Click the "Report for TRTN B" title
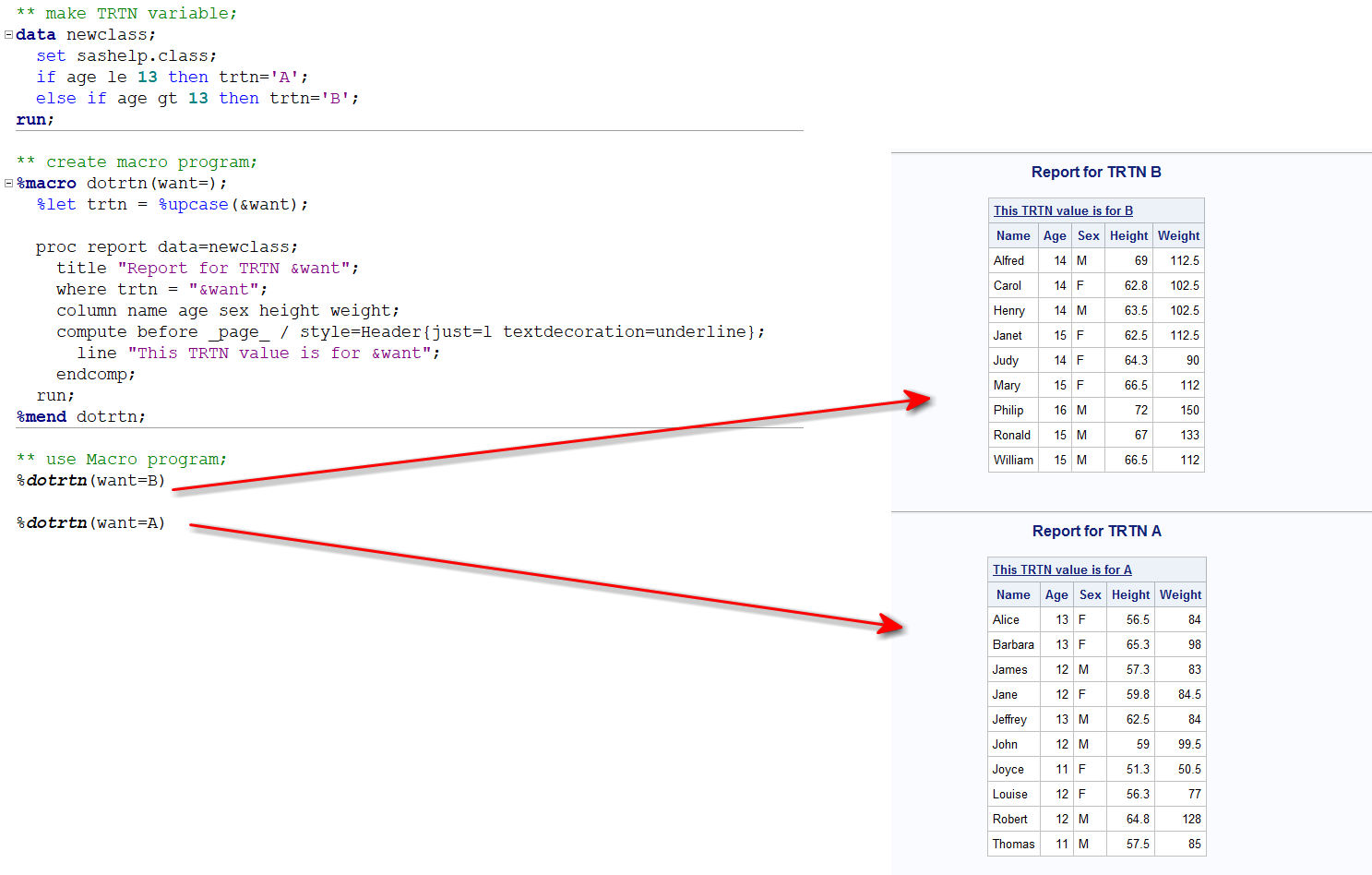 coord(1096,172)
